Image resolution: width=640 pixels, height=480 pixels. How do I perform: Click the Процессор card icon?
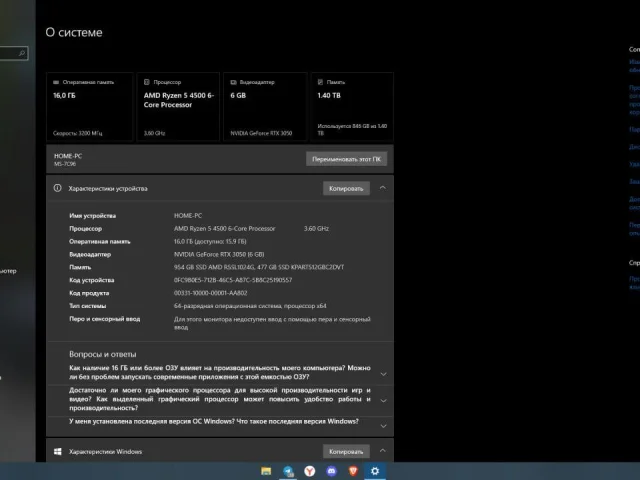(x=147, y=82)
